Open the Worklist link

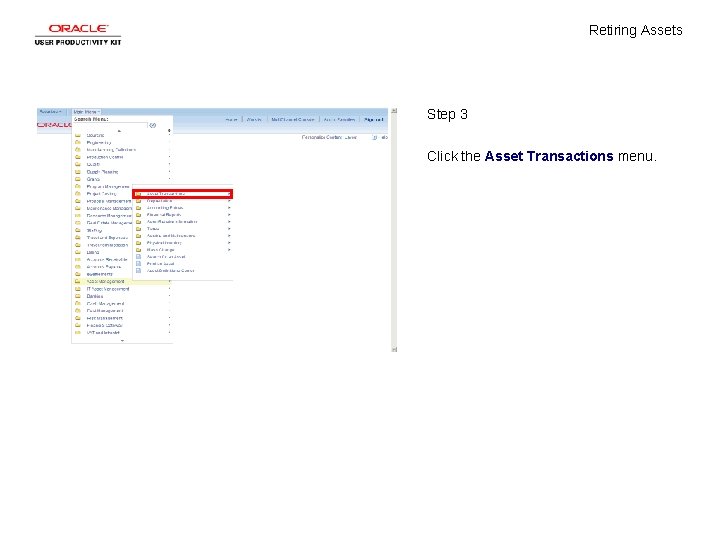254,119
